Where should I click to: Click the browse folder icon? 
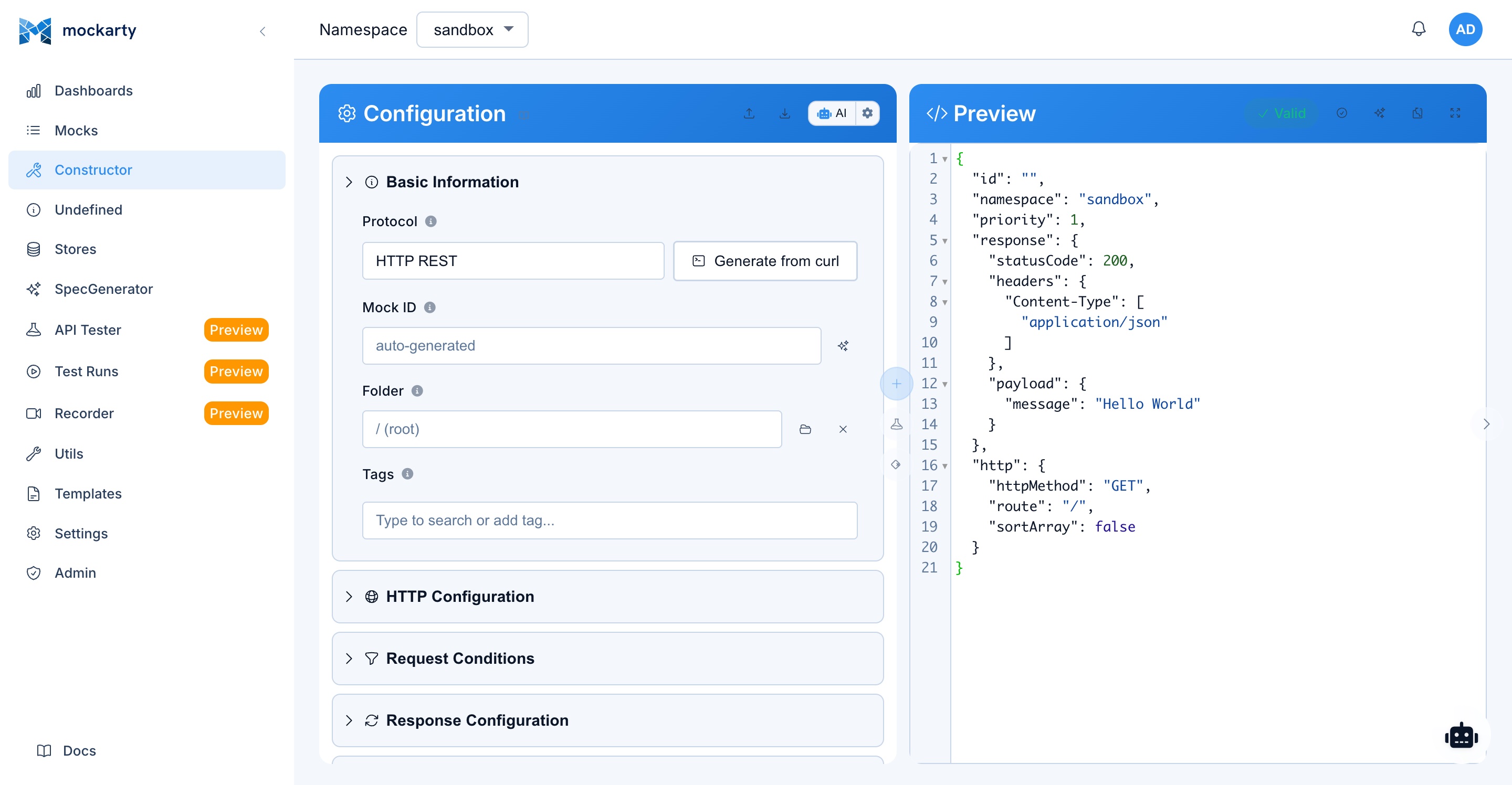click(x=805, y=429)
